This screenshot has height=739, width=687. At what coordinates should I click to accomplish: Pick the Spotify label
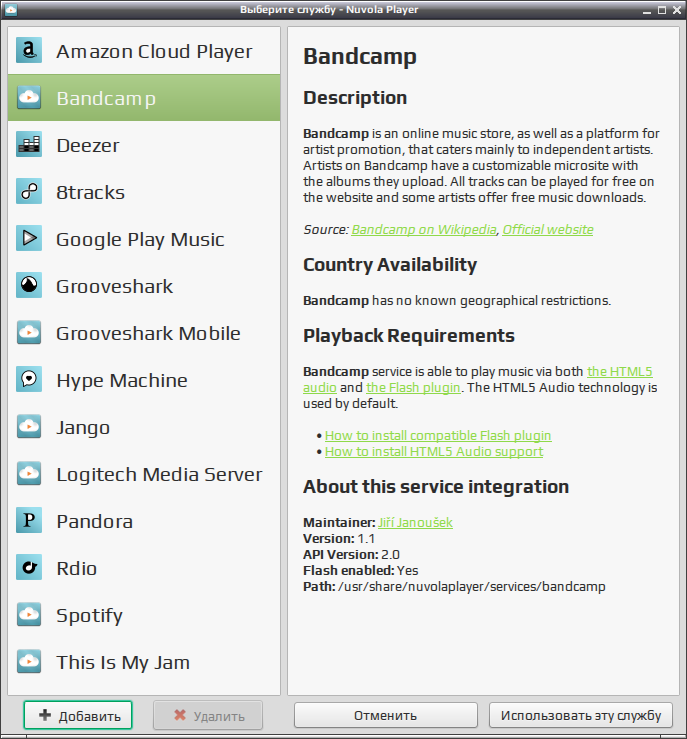[89, 616]
